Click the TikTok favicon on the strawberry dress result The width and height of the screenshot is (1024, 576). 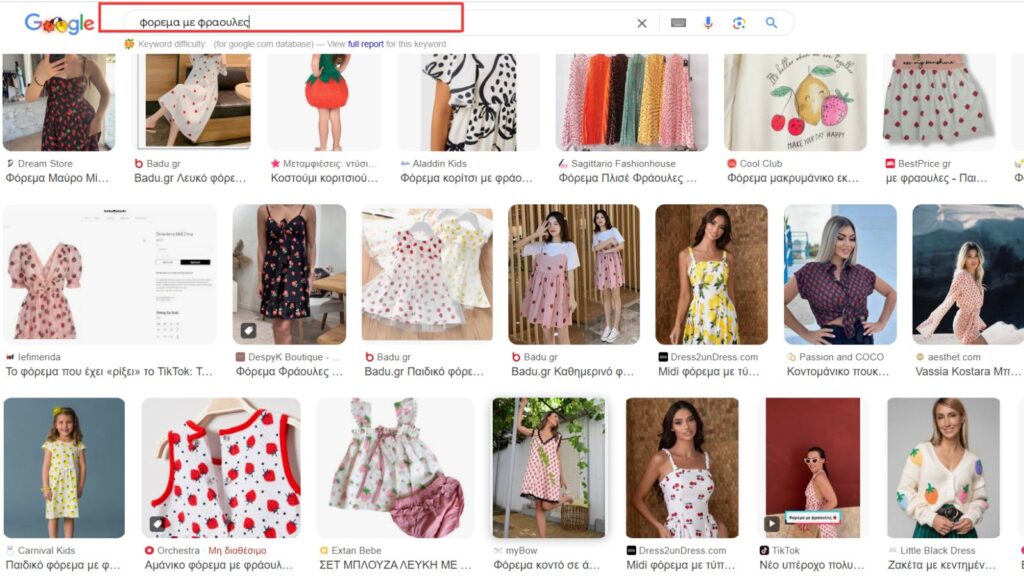pos(765,550)
